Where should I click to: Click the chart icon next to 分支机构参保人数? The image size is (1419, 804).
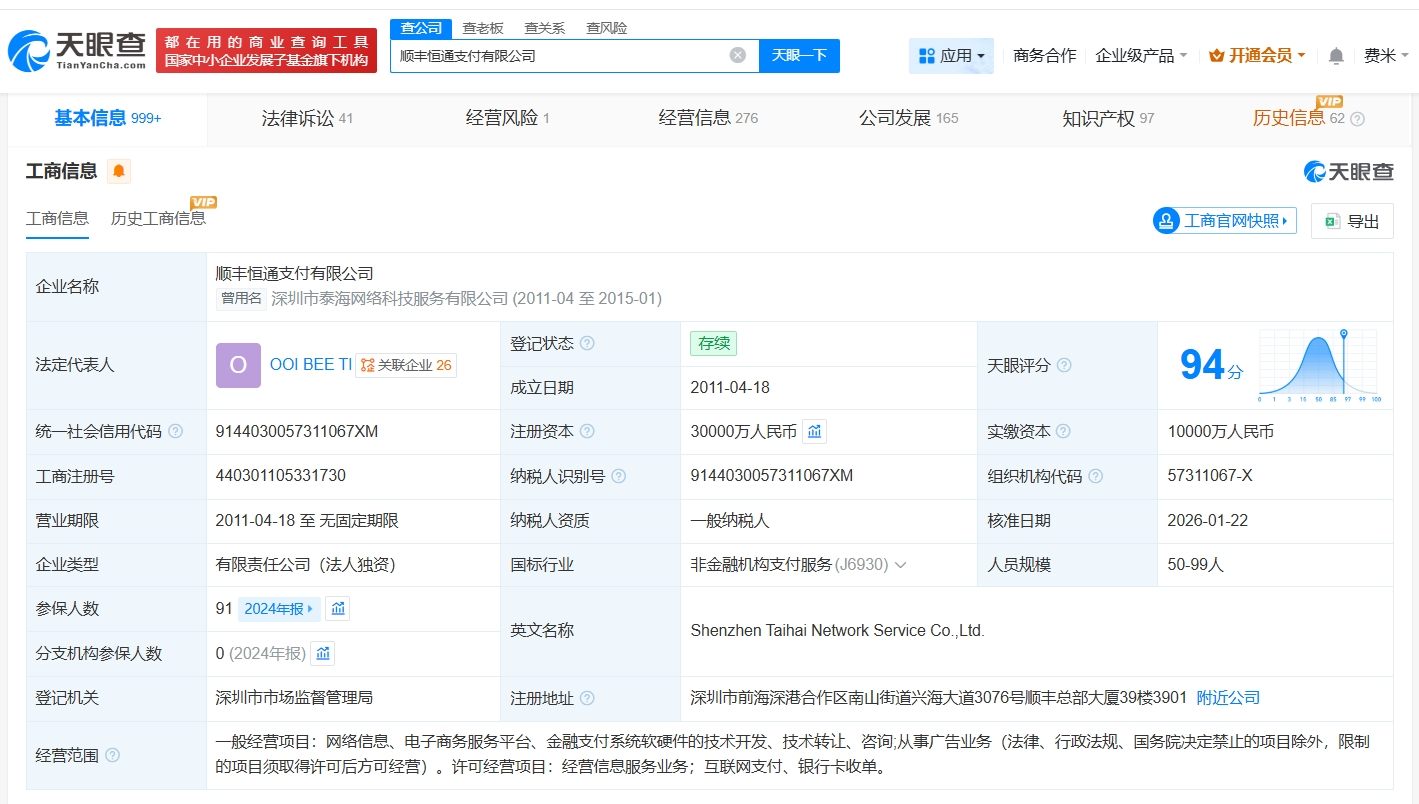coord(322,653)
